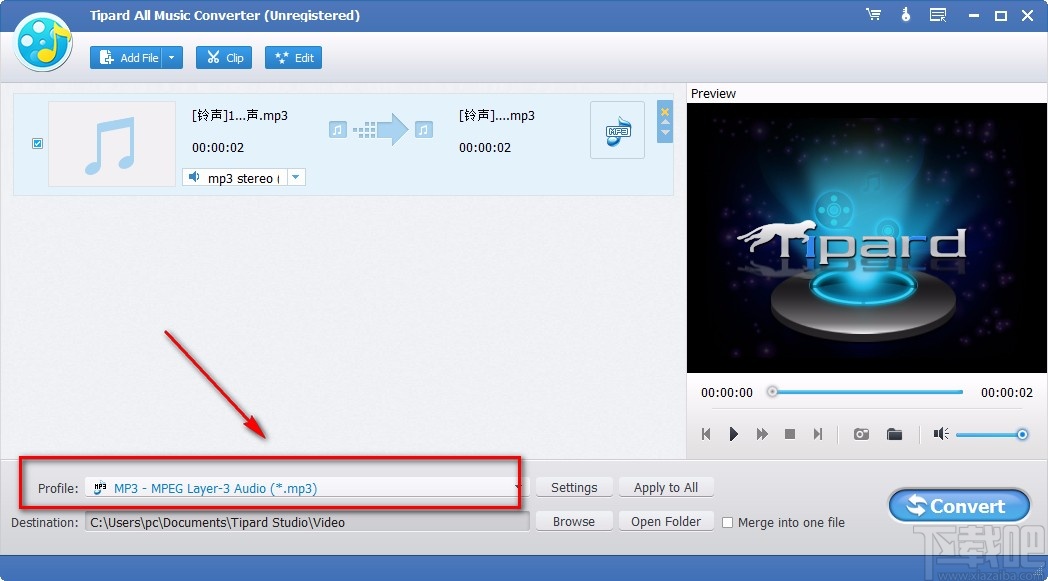Click the shopping cart purchase icon

tap(874, 15)
